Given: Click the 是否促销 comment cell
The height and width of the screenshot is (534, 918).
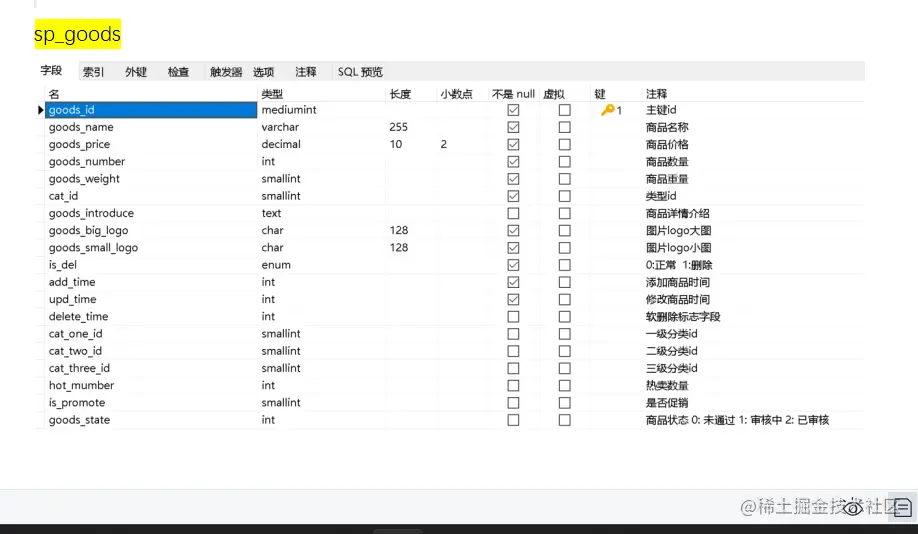Looking at the screenshot, I should [667, 403].
